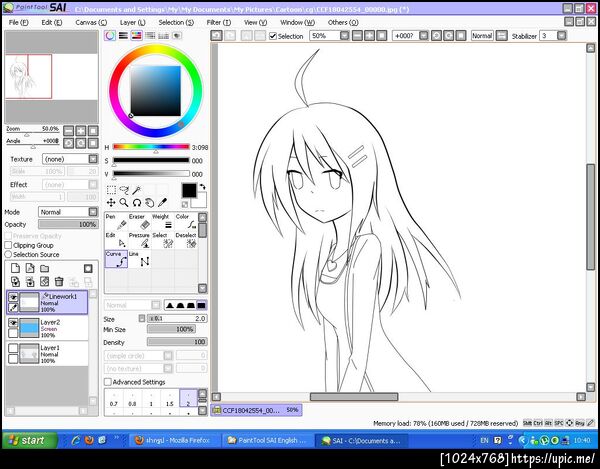Click the navigator thumbnail preview
This screenshot has width=600, height=469.
point(52,77)
